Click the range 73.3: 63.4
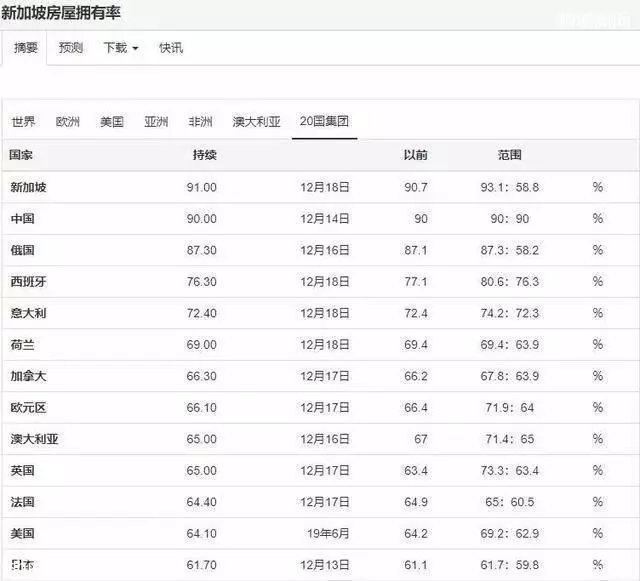The image size is (640, 581). pos(509,470)
